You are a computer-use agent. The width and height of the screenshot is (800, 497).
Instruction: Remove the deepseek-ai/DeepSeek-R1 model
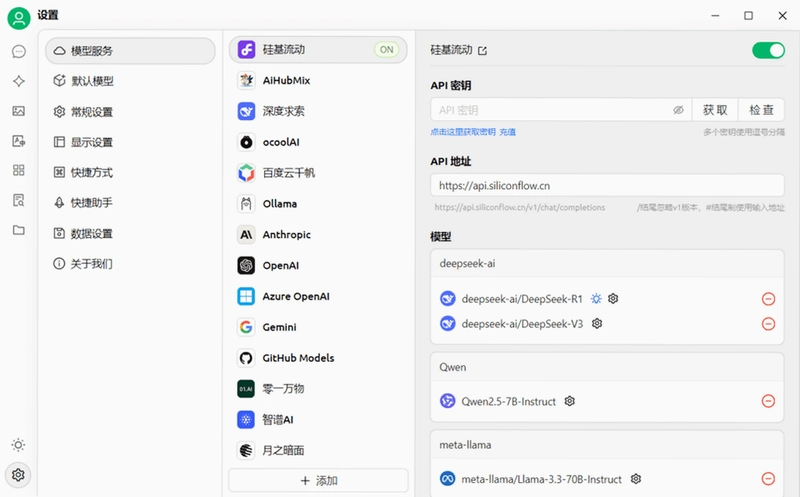tap(768, 299)
